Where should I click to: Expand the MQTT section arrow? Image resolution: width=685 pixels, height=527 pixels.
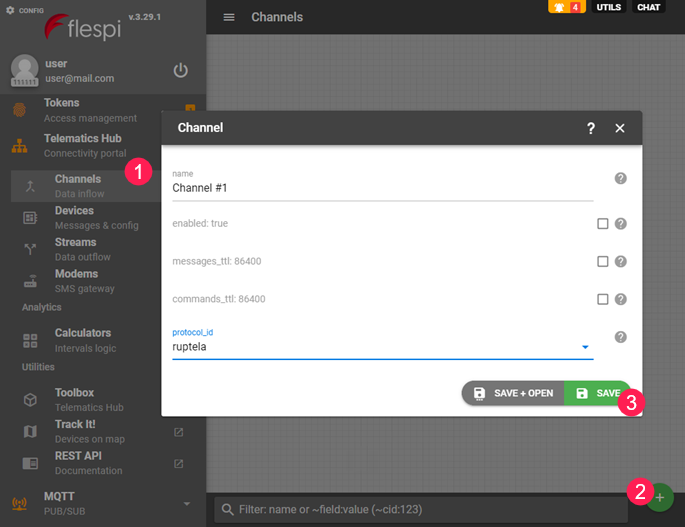pyautogui.click(x=186, y=503)
